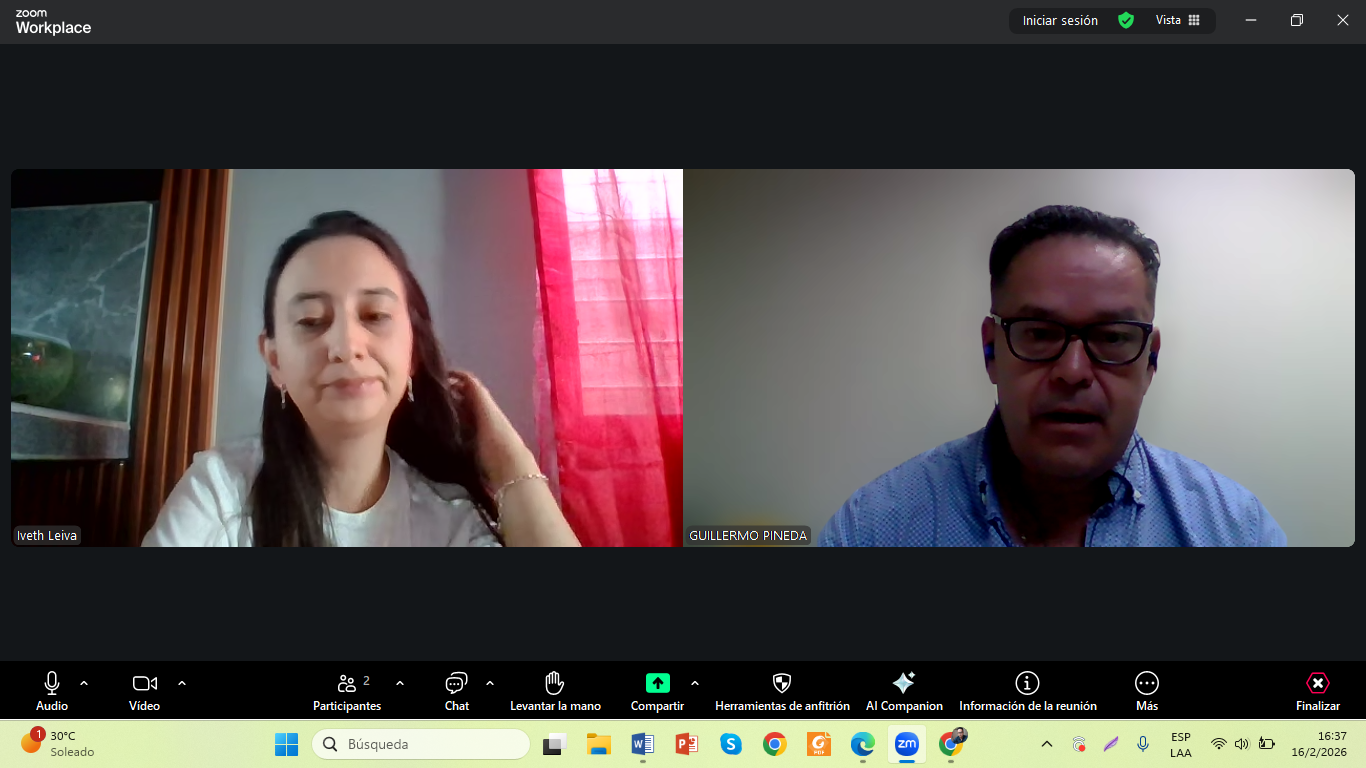Click Levantar la mano hand icon
This screenshot has height=768, width=1366.
(555, 690)
